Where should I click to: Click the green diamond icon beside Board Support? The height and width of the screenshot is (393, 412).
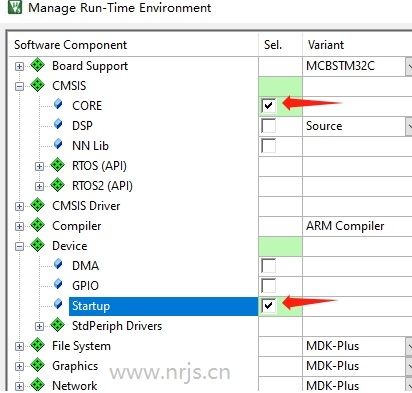(38, 65)
